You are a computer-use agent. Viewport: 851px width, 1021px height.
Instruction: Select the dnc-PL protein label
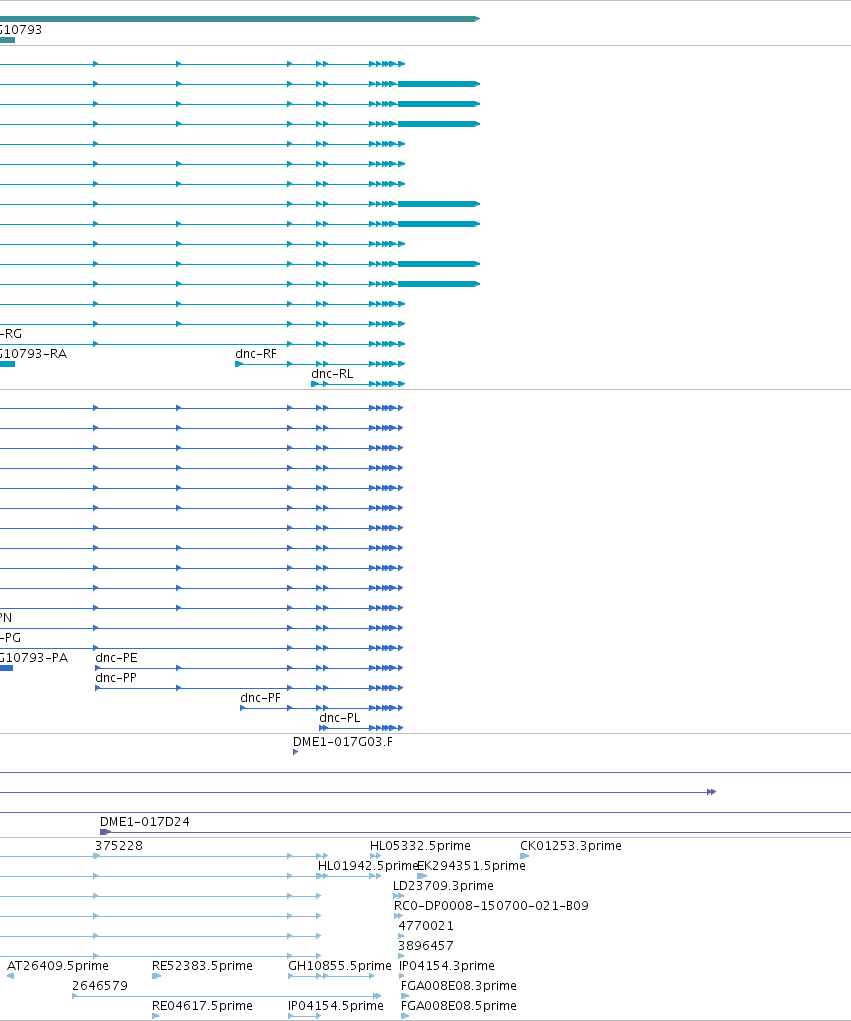point(339,718)
